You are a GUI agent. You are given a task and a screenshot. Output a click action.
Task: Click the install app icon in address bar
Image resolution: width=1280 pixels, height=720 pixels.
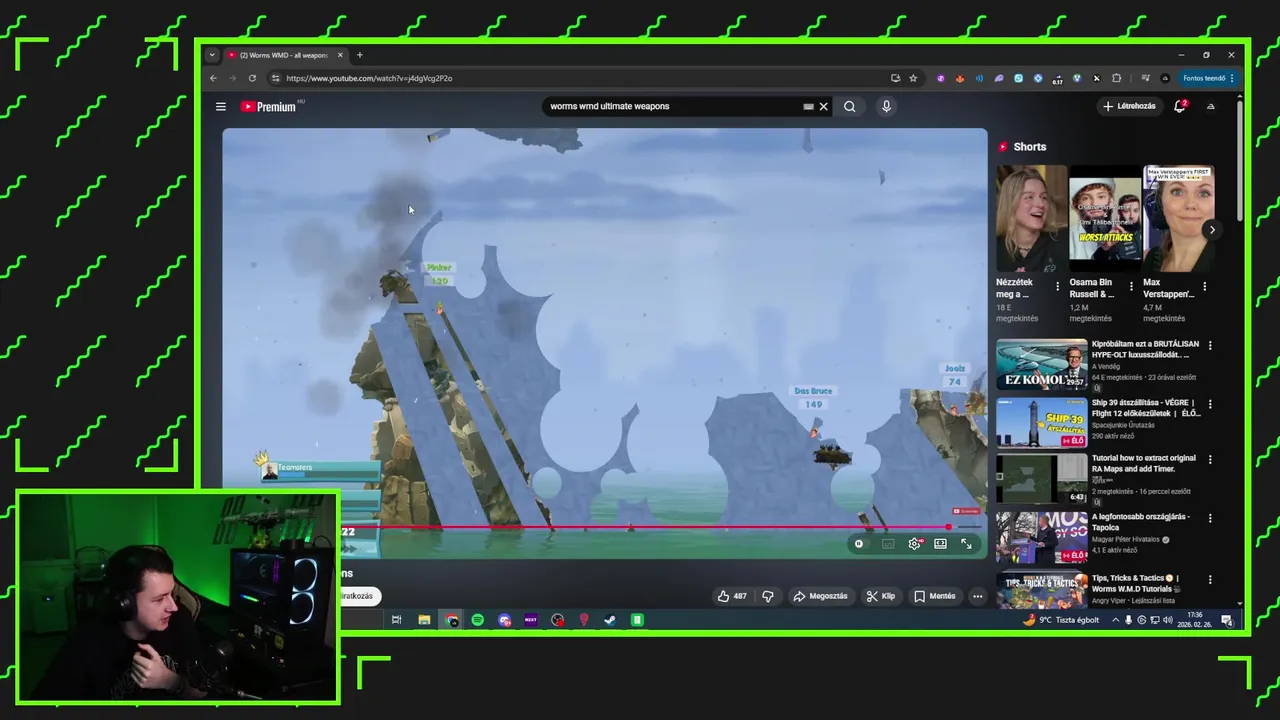895,78
